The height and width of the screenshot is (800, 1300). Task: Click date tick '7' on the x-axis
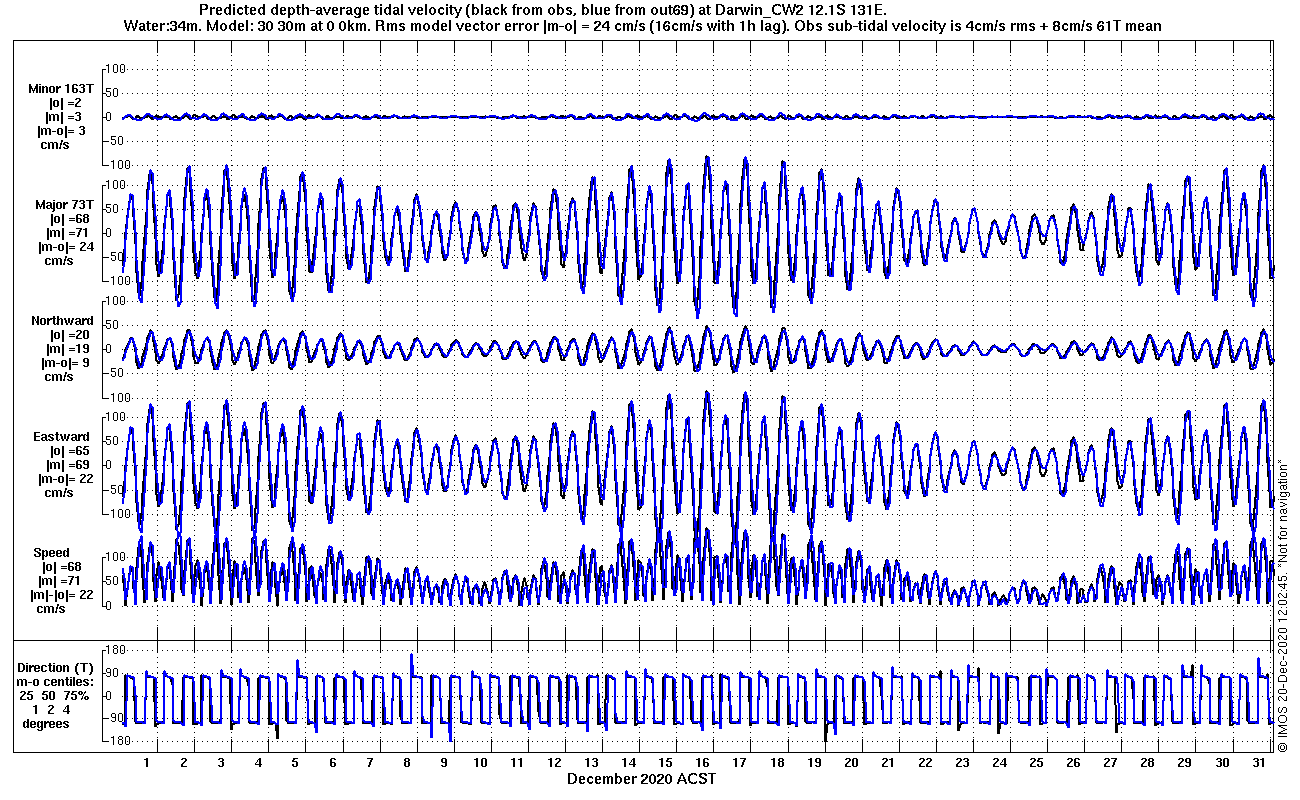coord(369,763)
